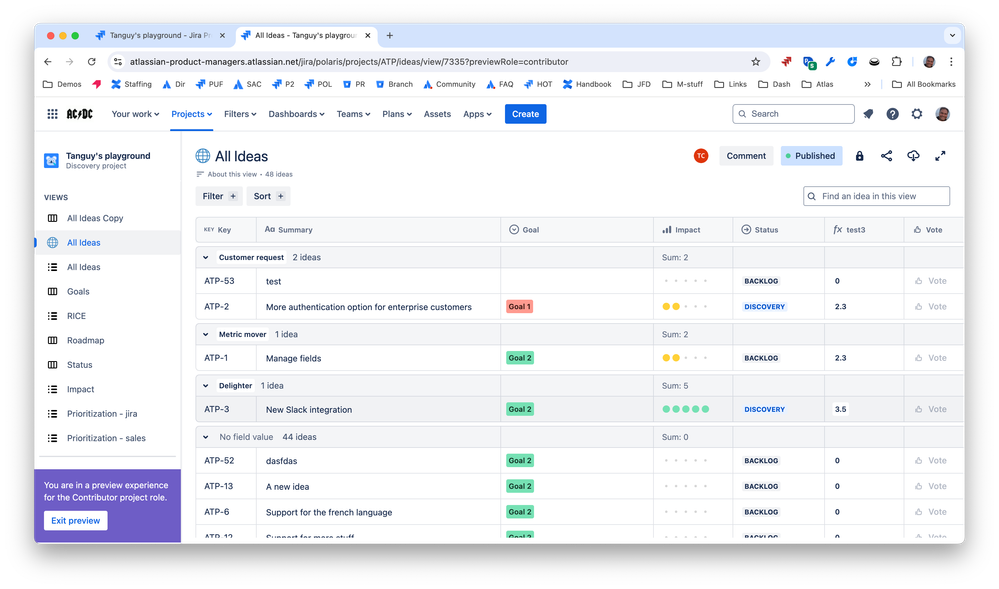Click the Tanguy's playground project icon

tap(51, 161)
